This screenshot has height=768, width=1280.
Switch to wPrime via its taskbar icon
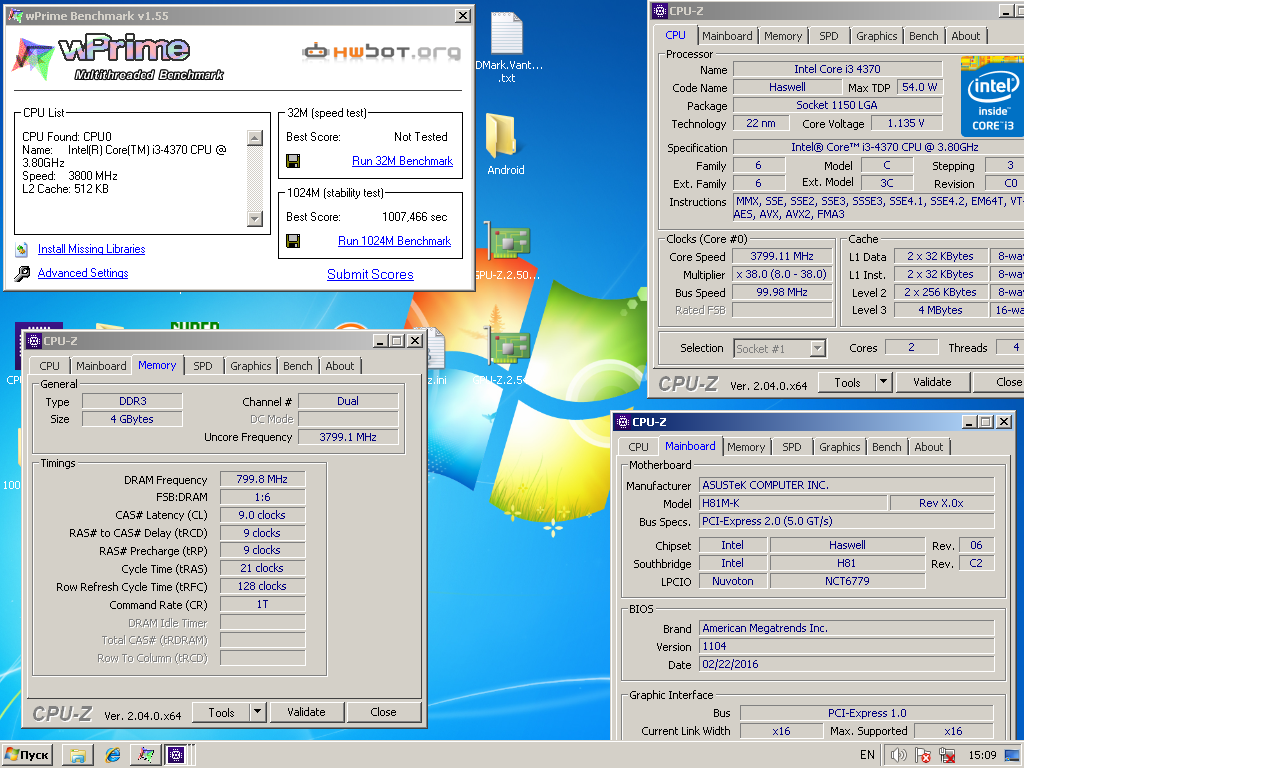(x=145, y=755)
